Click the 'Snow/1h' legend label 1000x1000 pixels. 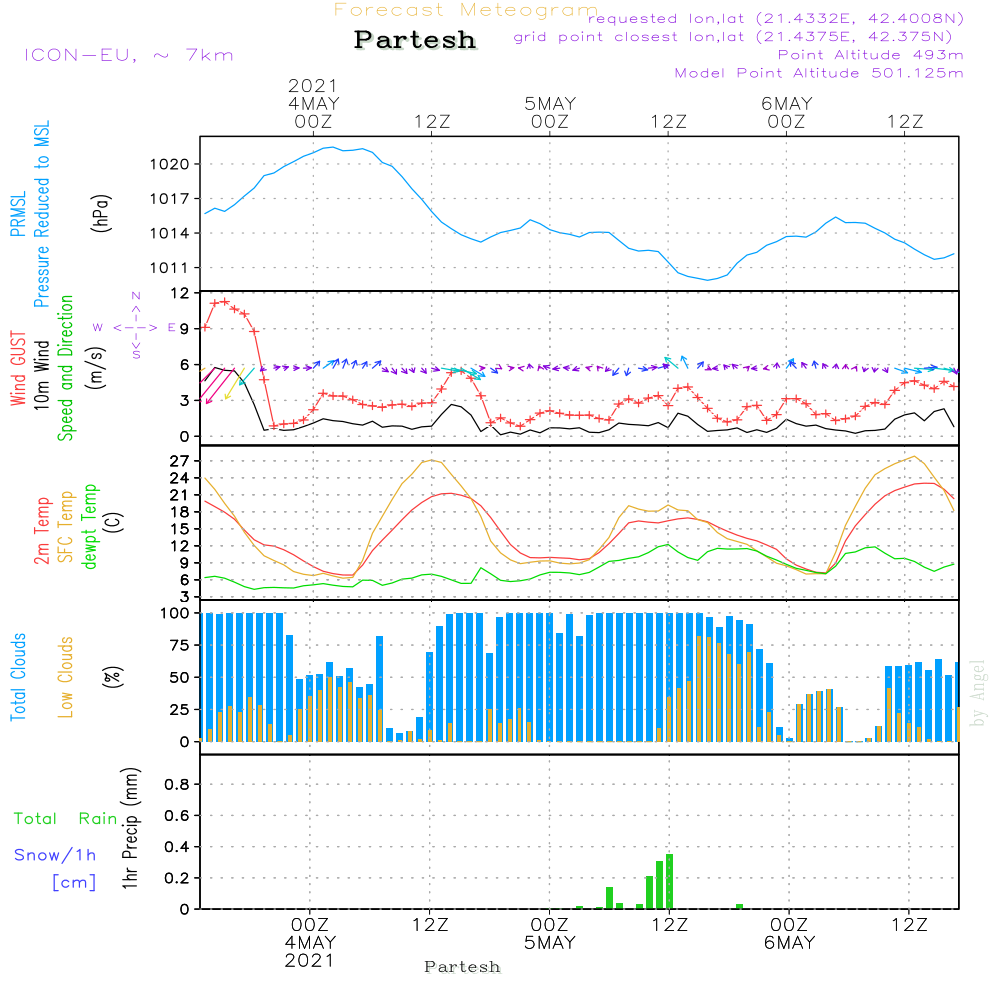point(55,855)
